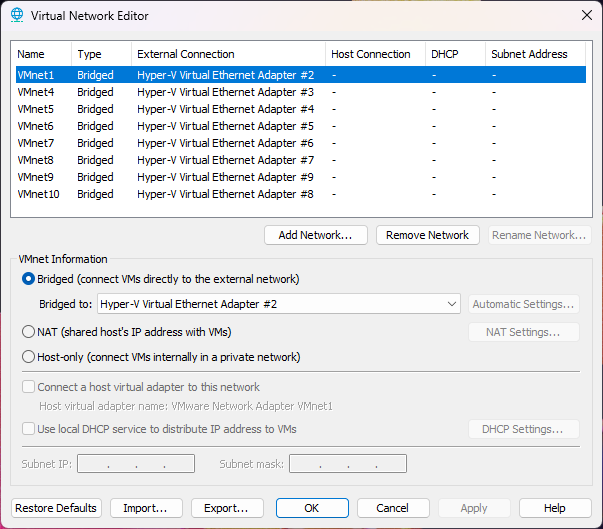Select the VMnet7 row in list
The width and height of the screenshot is (603, 529).
point(36,143)
